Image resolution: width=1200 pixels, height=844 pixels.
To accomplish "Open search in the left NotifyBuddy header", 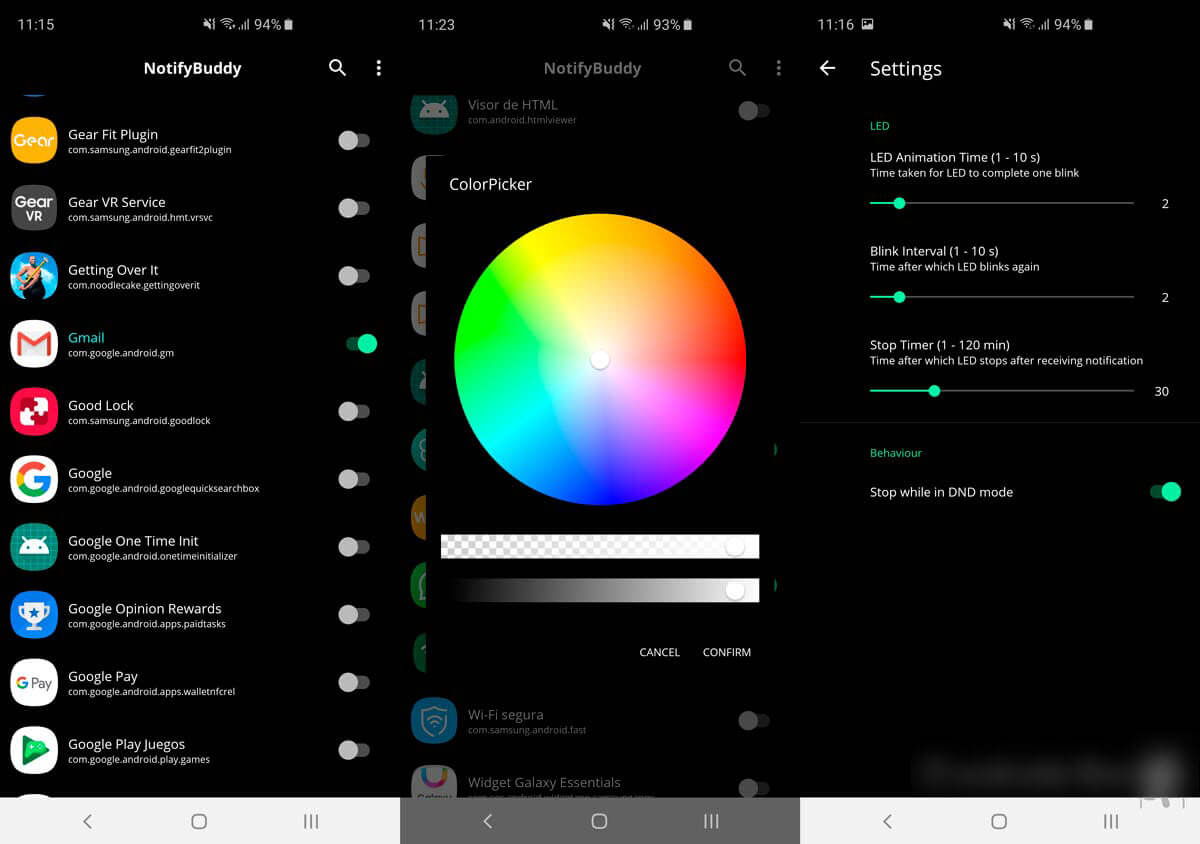I will click(337, 68).
